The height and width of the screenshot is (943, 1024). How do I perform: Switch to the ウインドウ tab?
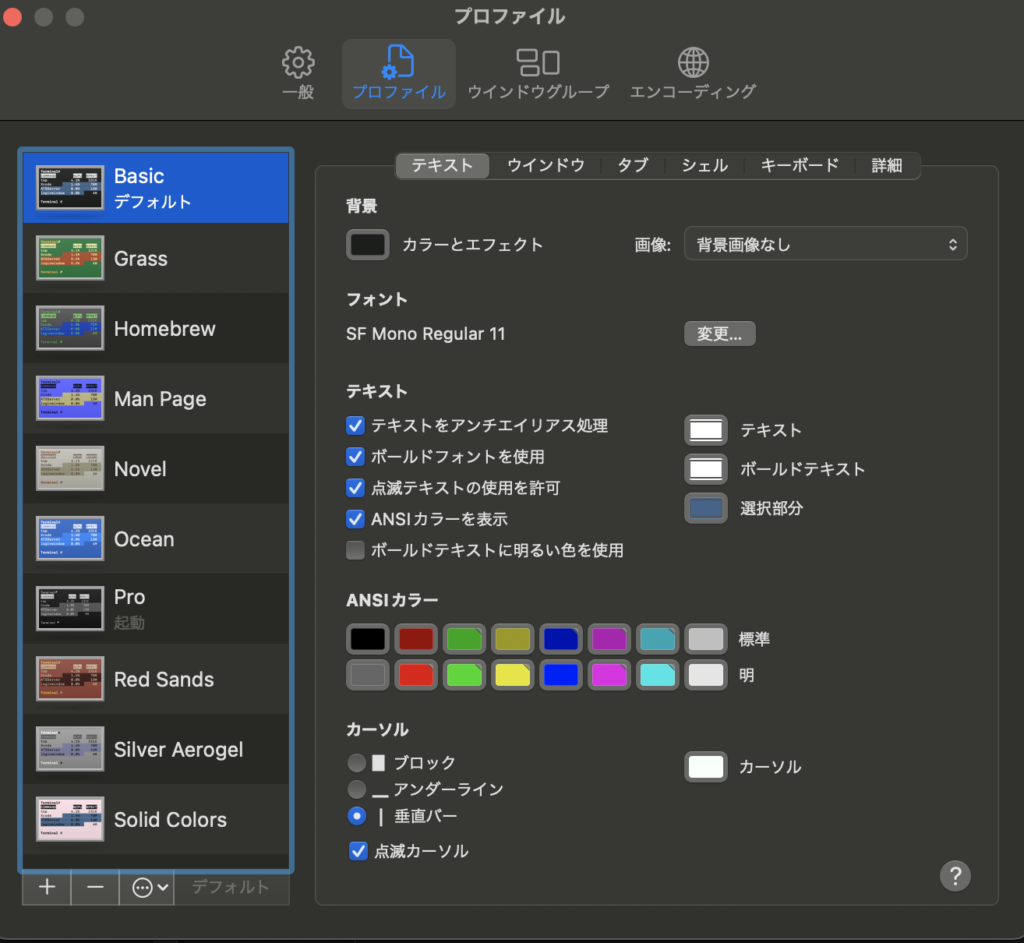(546, 165)
